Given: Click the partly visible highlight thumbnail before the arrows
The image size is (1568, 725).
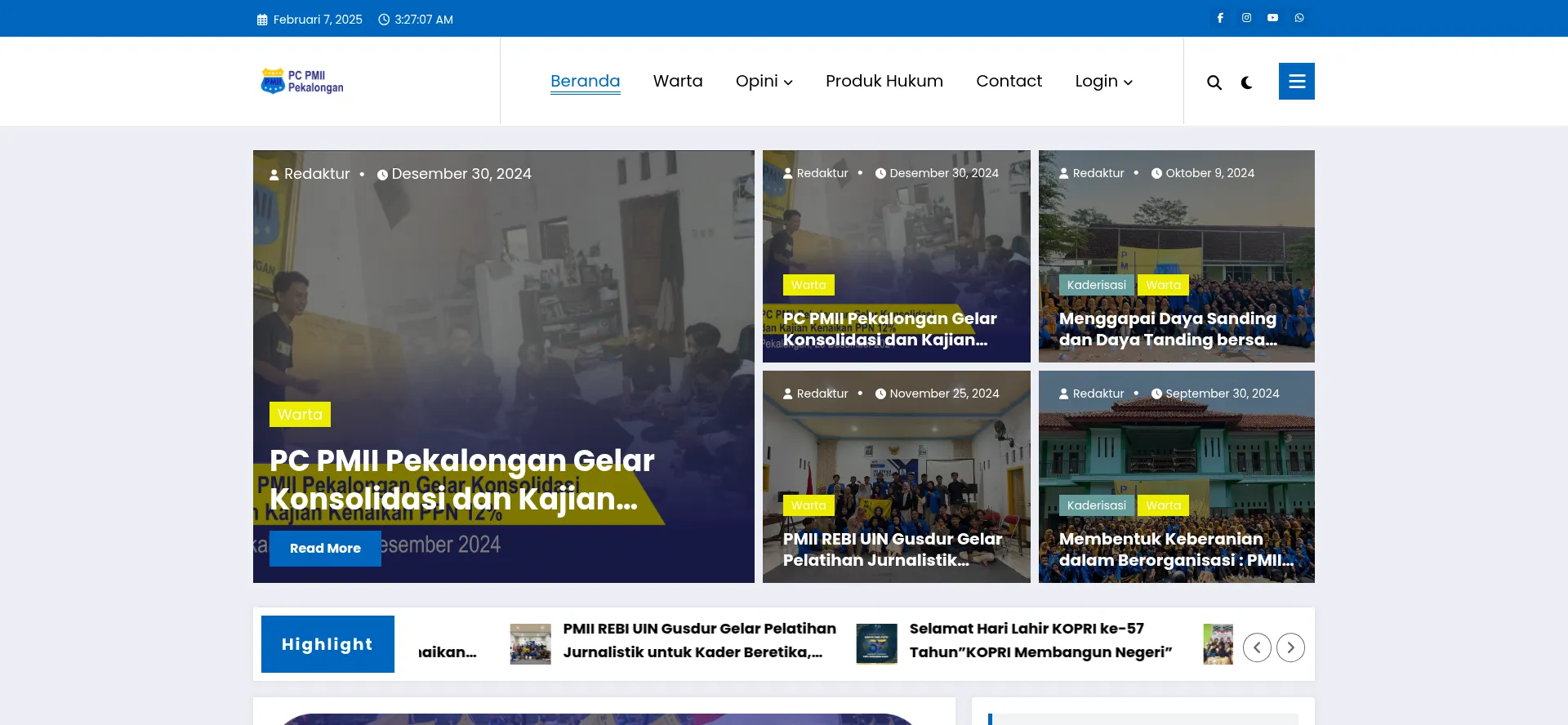Looking at the screenshot, I should (x=1218, y=644).
